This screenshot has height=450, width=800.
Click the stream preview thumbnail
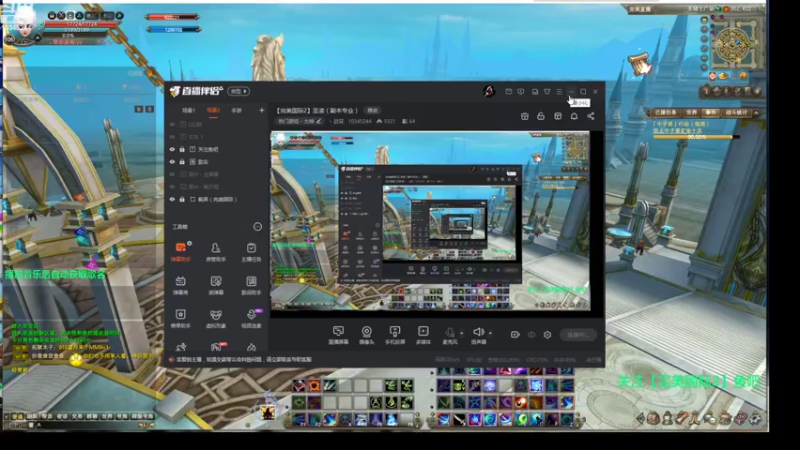[430, 221]
